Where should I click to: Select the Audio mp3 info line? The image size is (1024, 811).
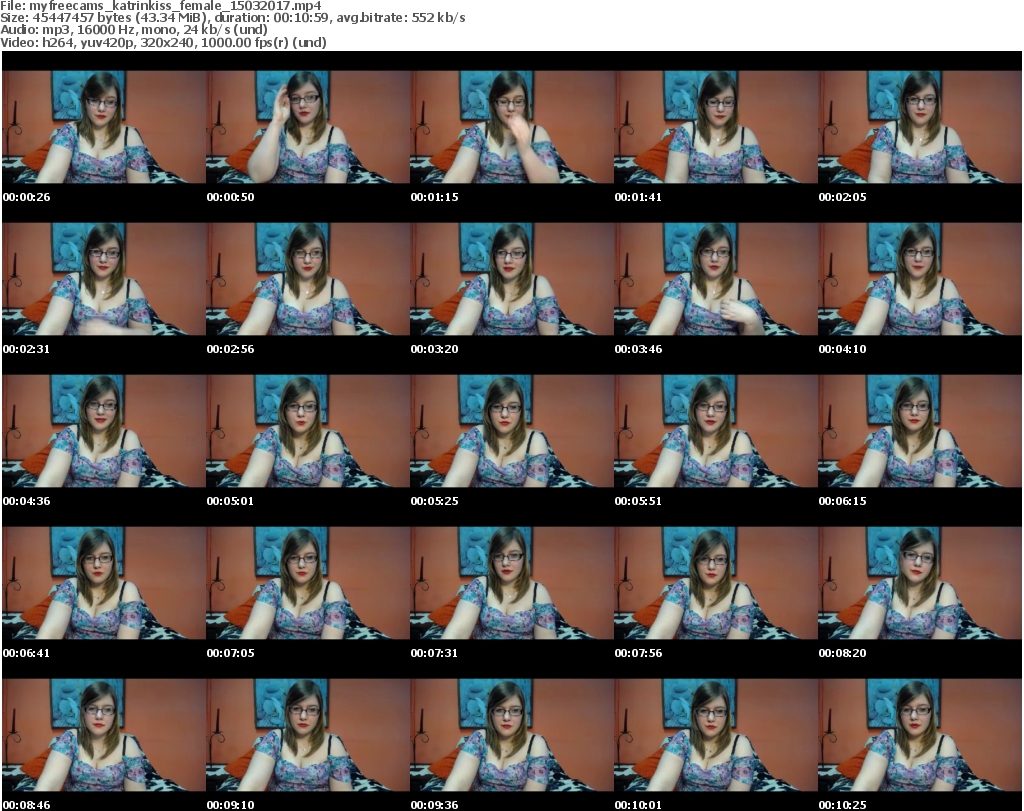(134, 30)
